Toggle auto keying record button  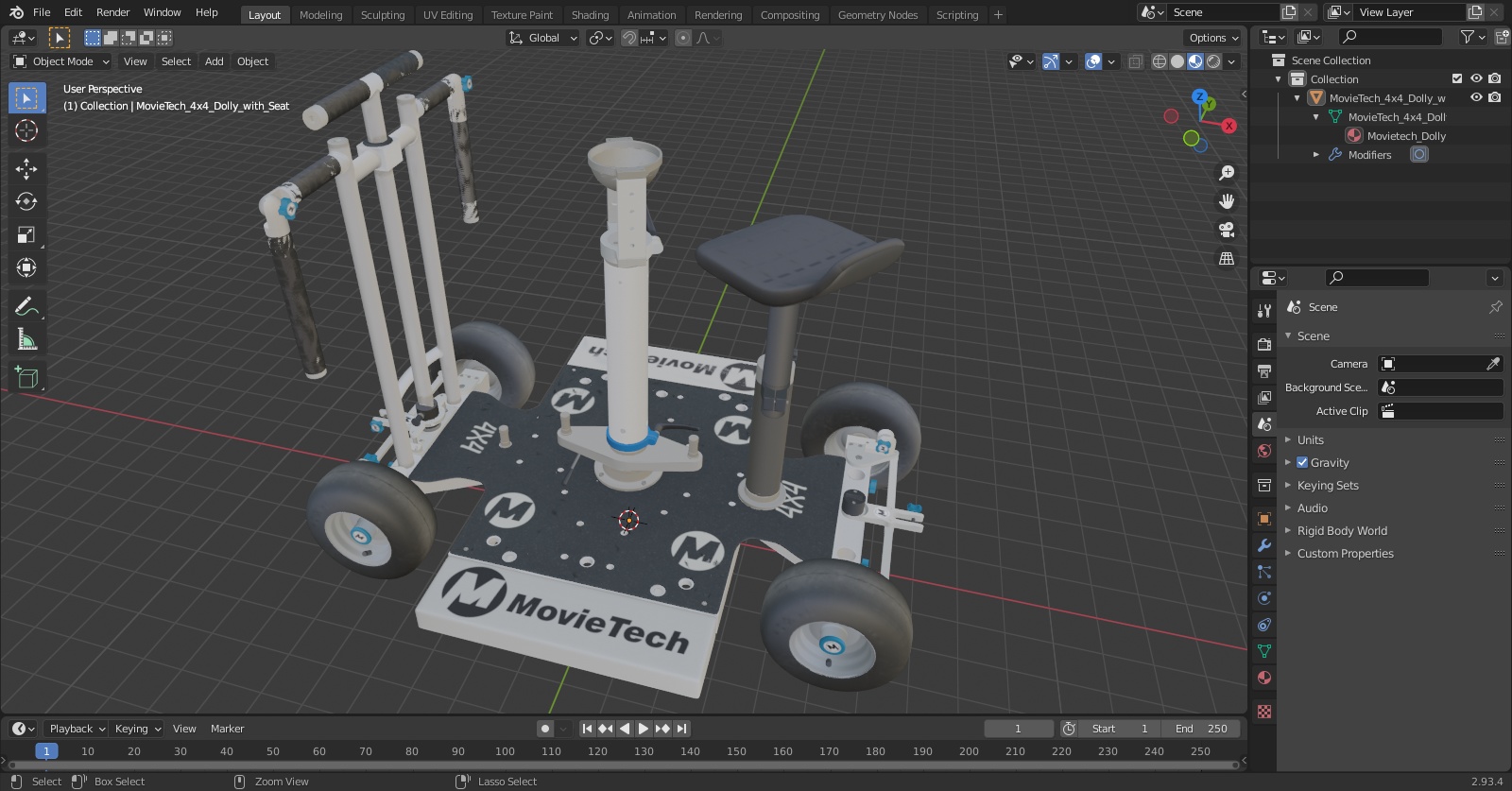point(545,729)
